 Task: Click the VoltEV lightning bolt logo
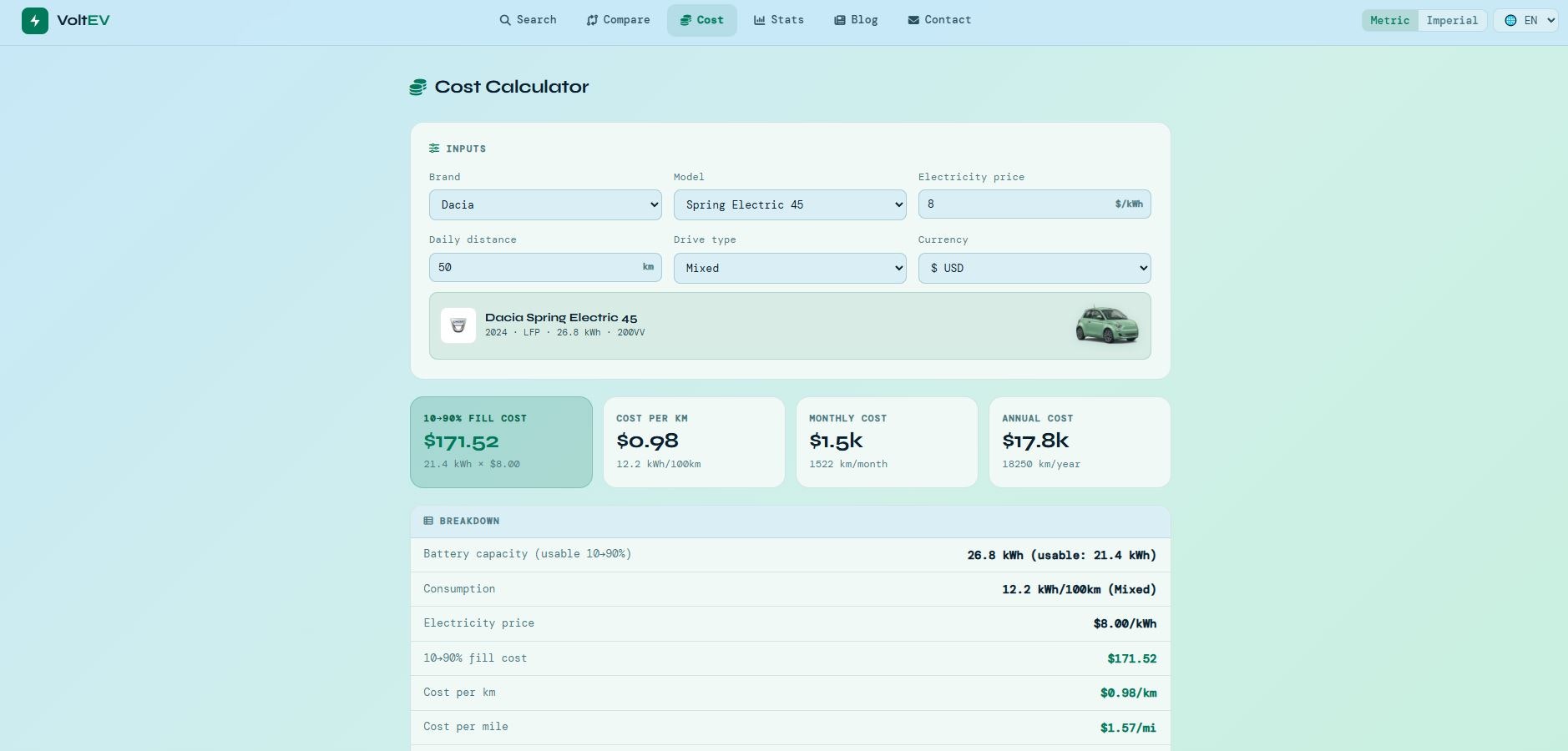35,20
